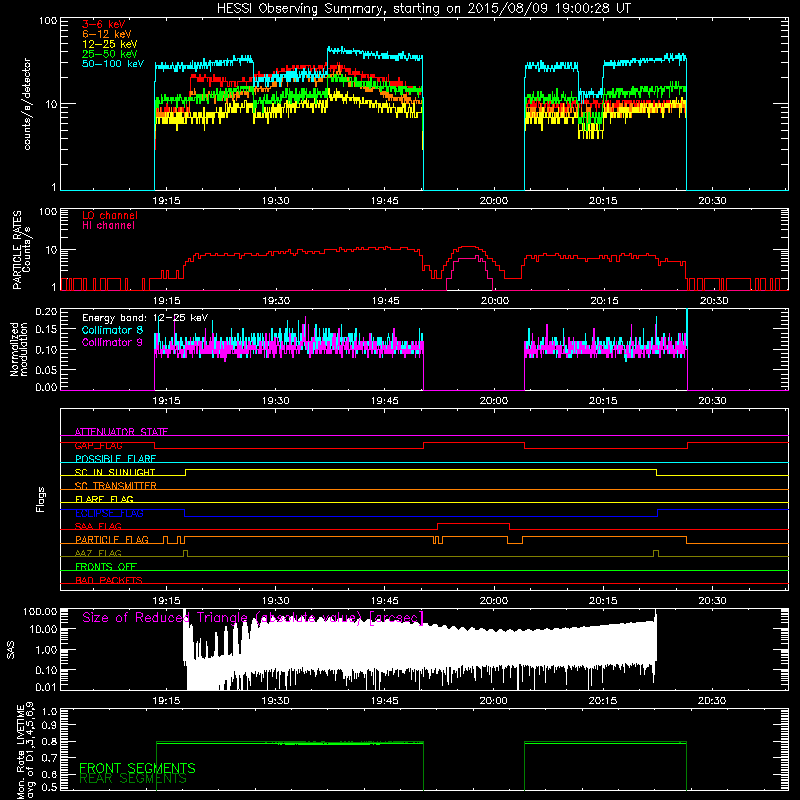Click the PARTICLE_FLAG label
The height and width of the screenshot is (800, 800).
tap(112, 539)
